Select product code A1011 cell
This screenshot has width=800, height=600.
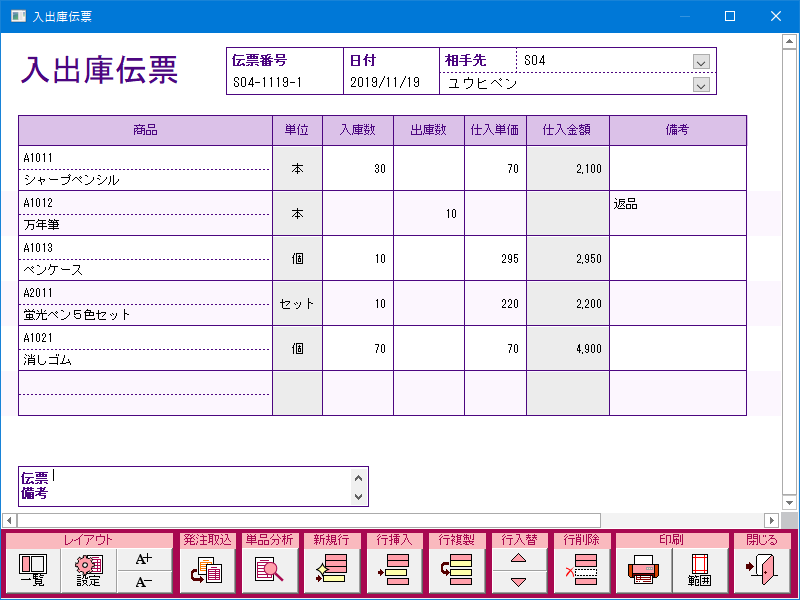145,158
